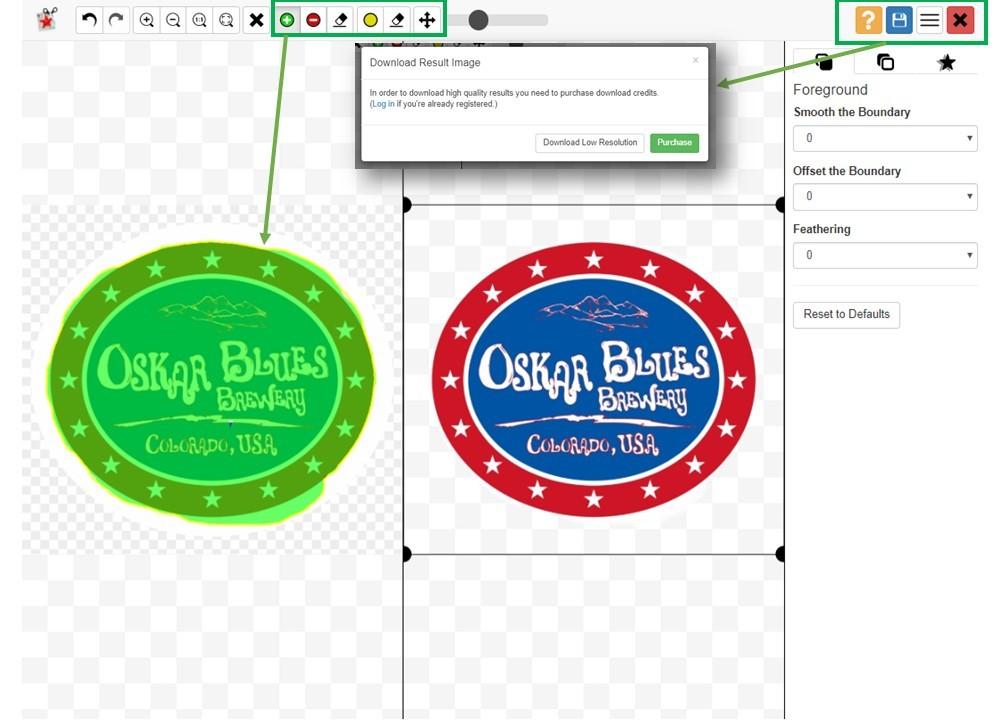The image size is (1008, 720).
Task: Select the green foreground marker tool
Action: point(287,20)
